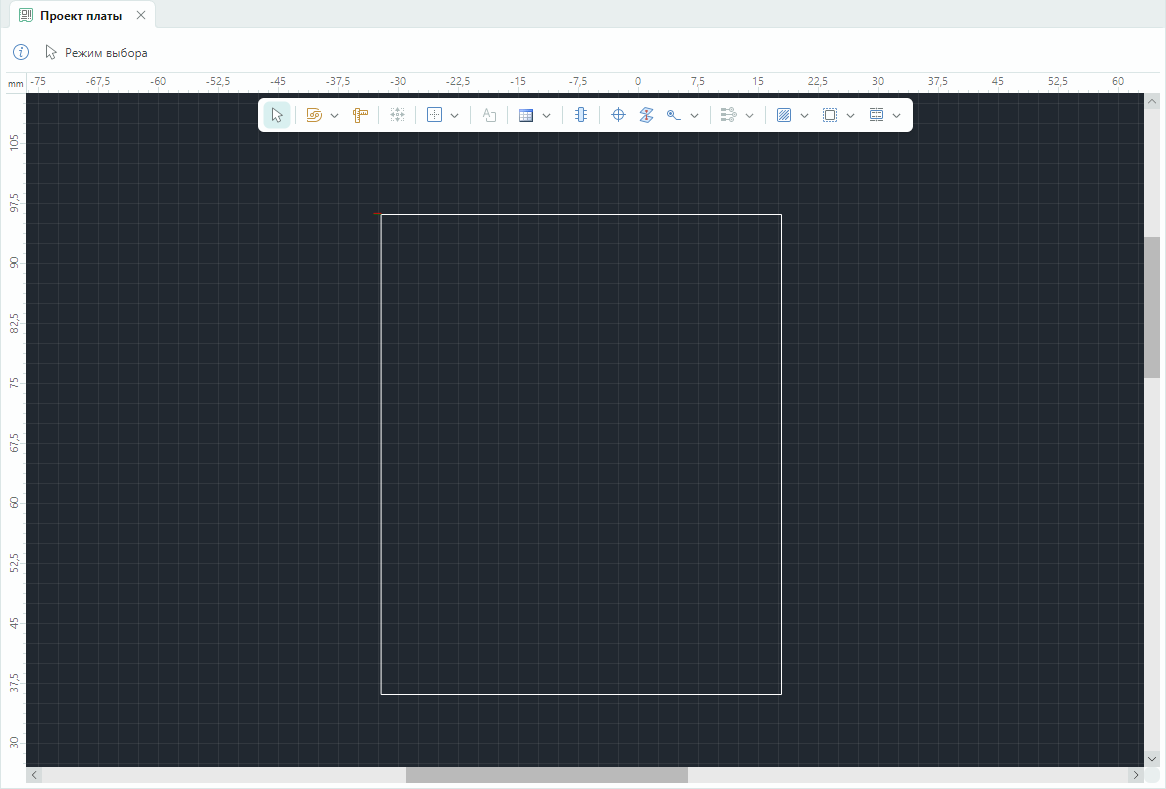Click the scroll right arrow
The width and height of the screenshot is (1166, 789).
[x=1136, y=775]
